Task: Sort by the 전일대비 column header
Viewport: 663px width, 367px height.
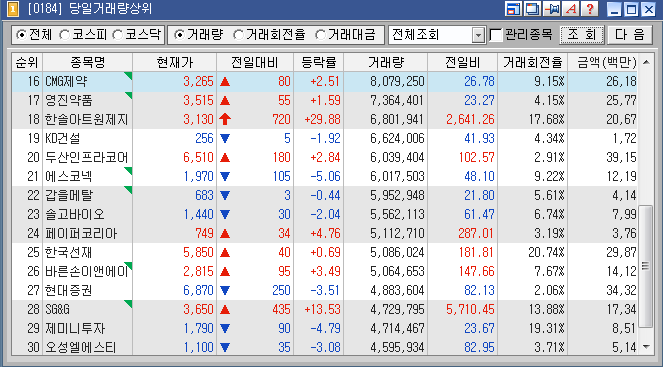Action: pyautogui.click(x=255, y=63)
